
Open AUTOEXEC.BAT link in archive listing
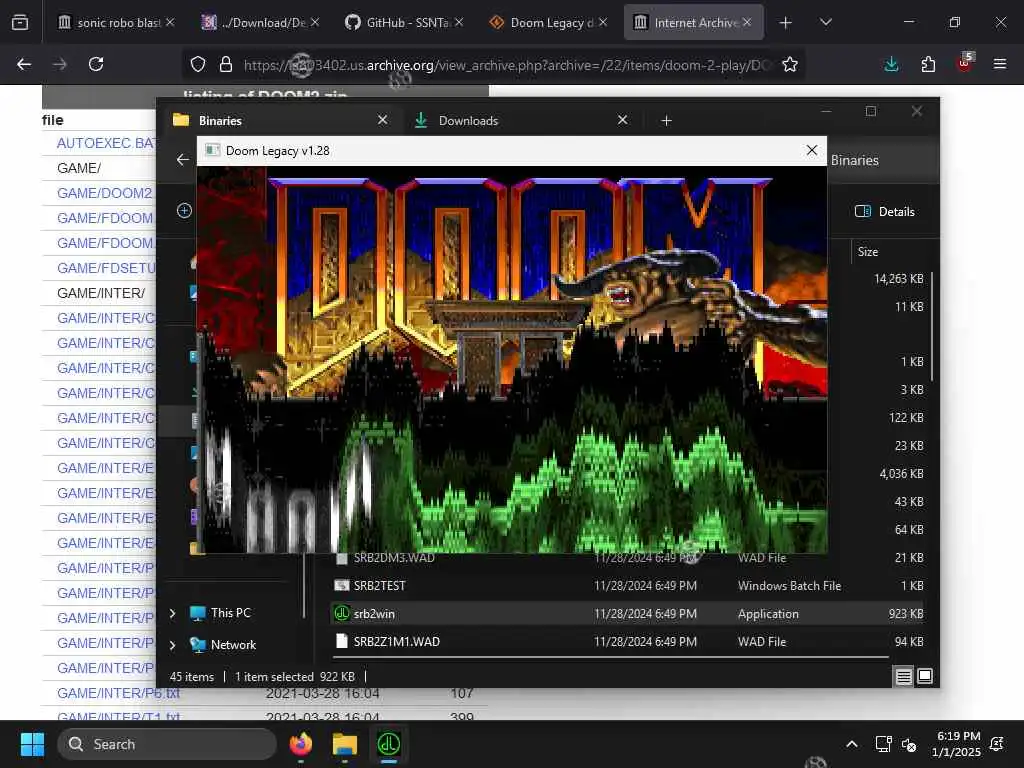click(106, 143)
